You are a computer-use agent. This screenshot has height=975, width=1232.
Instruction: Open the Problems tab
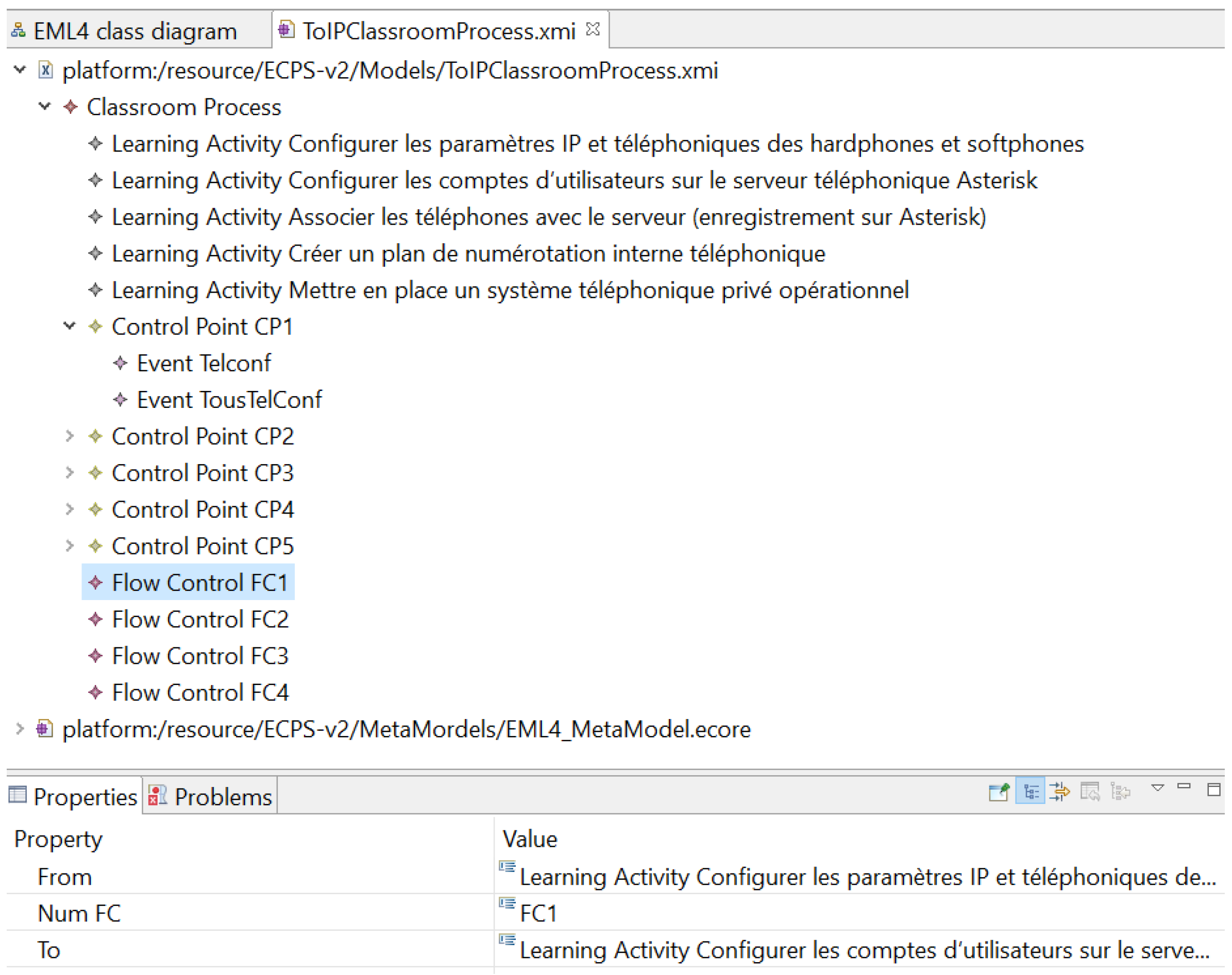[x=222, y=797]
